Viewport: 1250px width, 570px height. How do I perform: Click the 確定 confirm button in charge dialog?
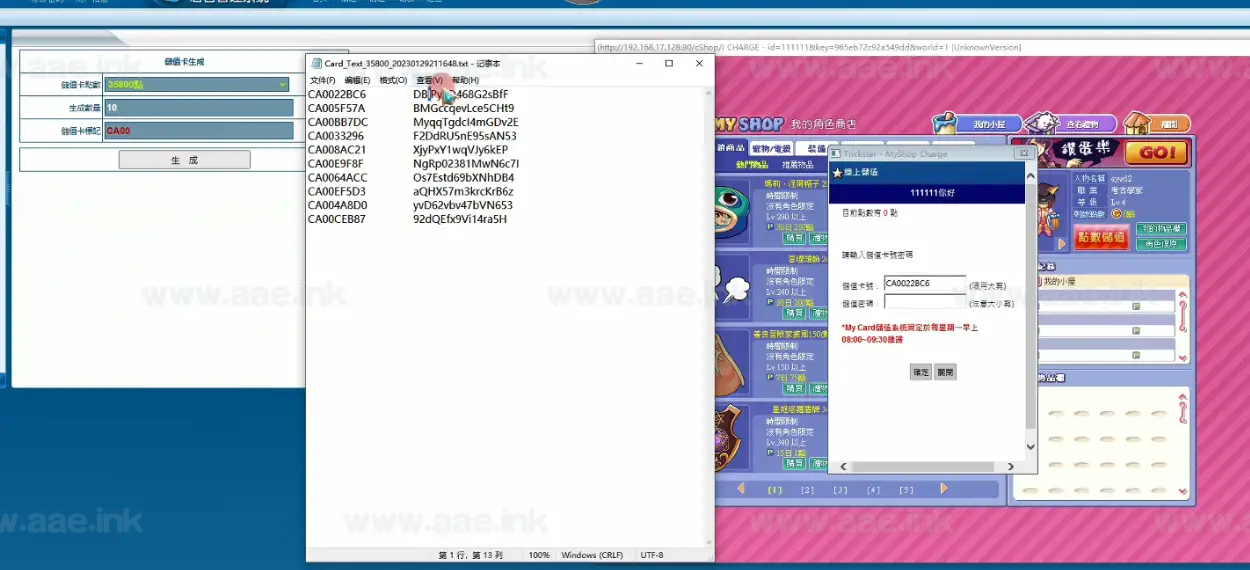(x=920, y=372)
